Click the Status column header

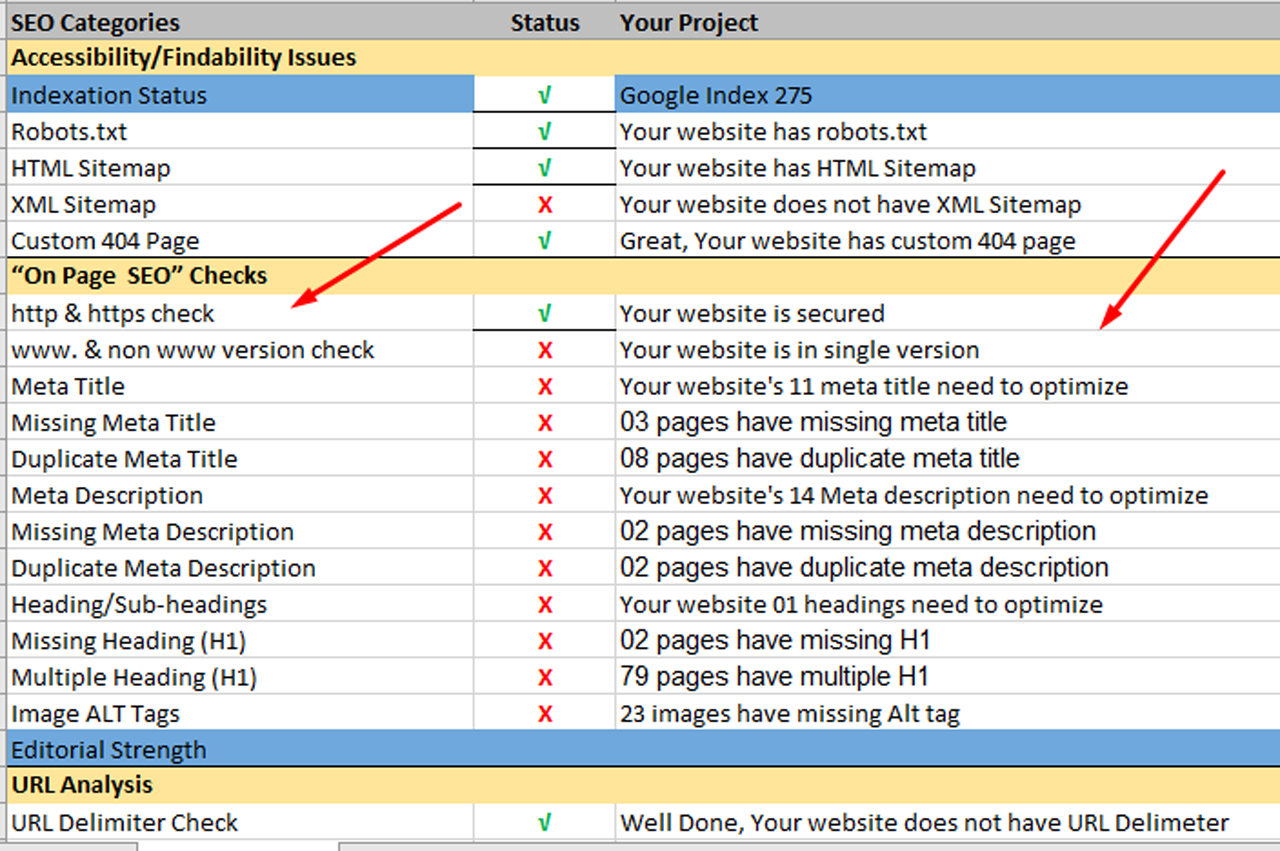(545, 22)
